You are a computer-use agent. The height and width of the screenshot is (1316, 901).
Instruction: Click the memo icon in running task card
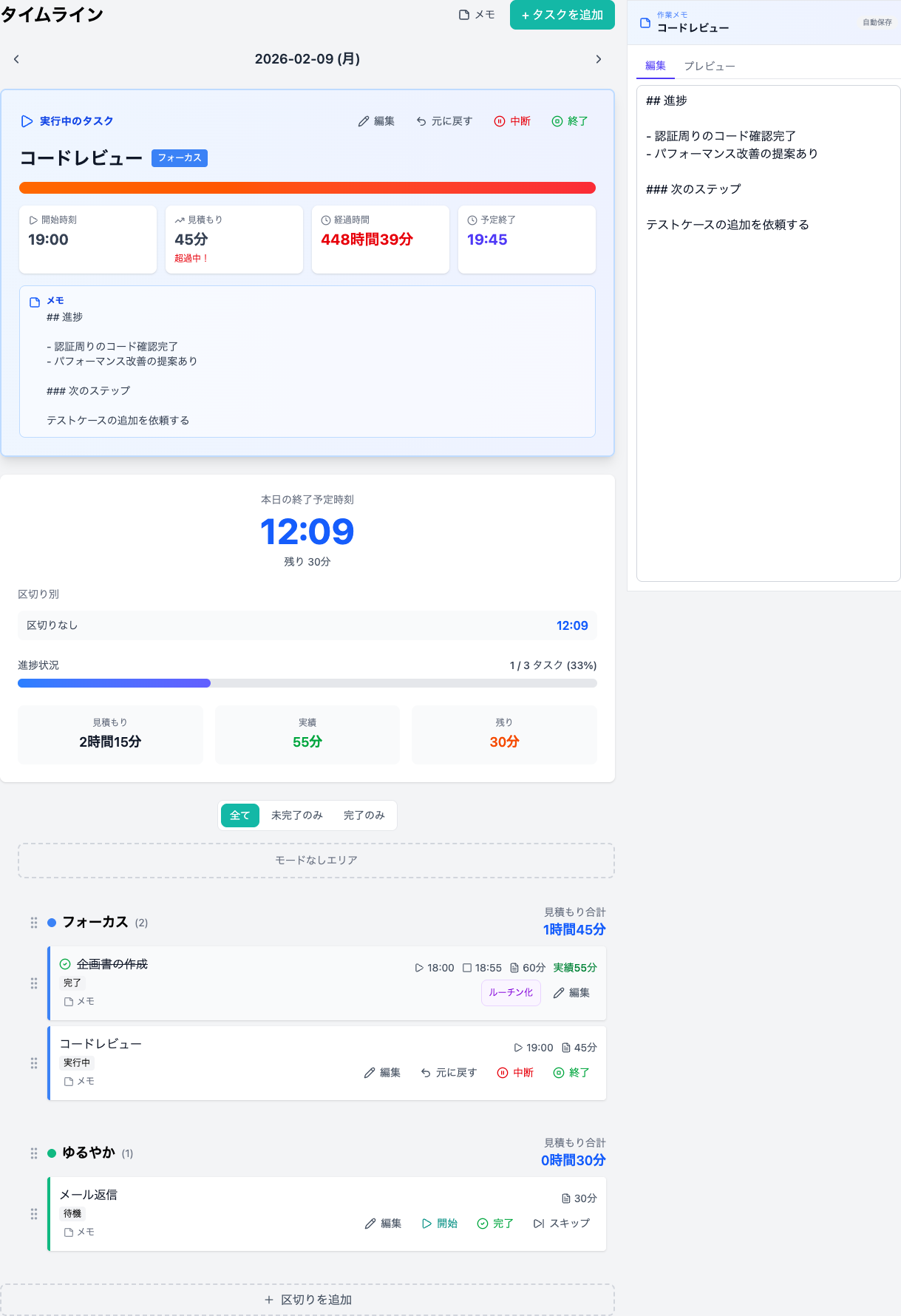(35, 302)
